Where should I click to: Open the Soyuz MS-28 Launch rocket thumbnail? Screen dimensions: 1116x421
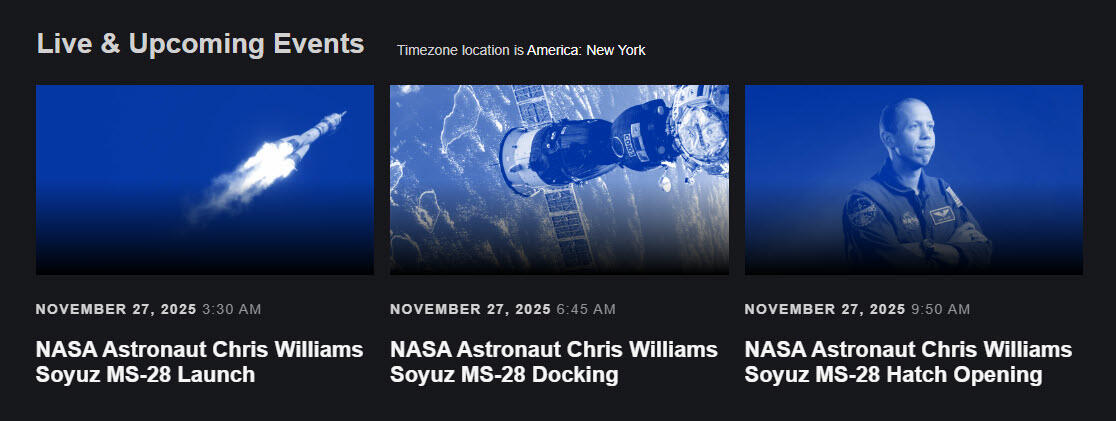coord(204,180)
